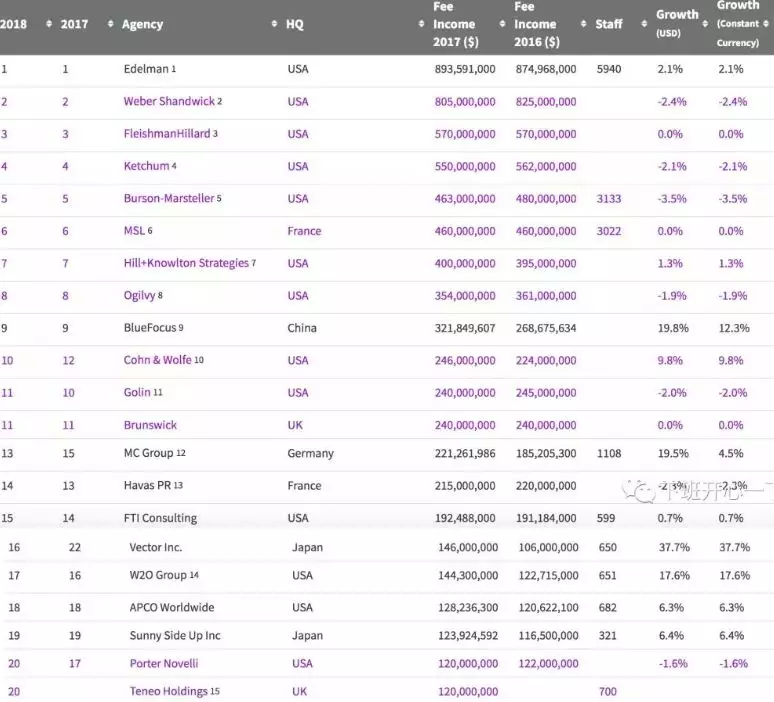Image resolution: width=774 pixels, height=702 pixels.
Task: Click the Fee Income 2017 header
Action: click(x=456, y=24)
